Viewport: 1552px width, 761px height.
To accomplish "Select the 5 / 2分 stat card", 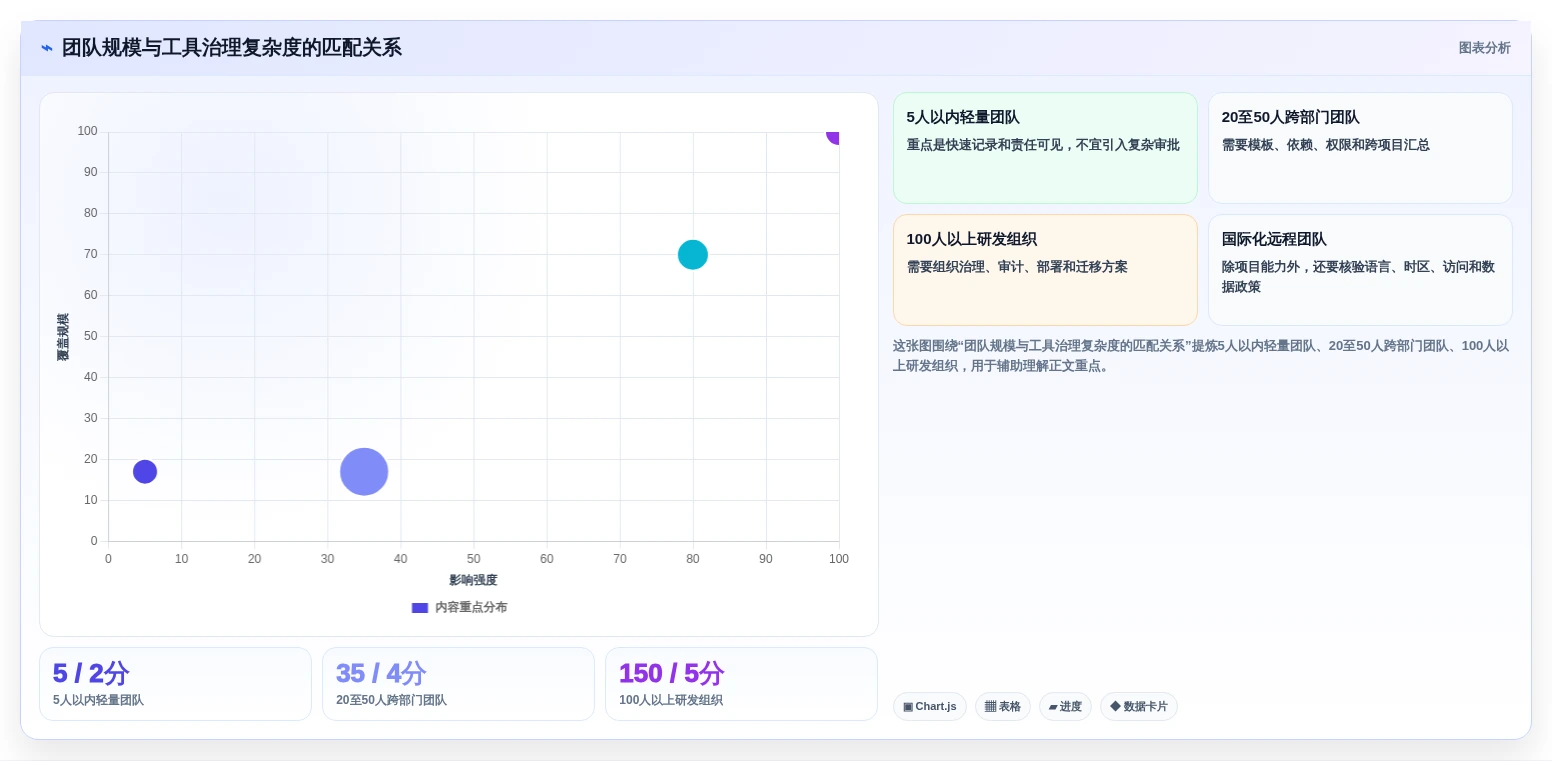I will point(175,684).
